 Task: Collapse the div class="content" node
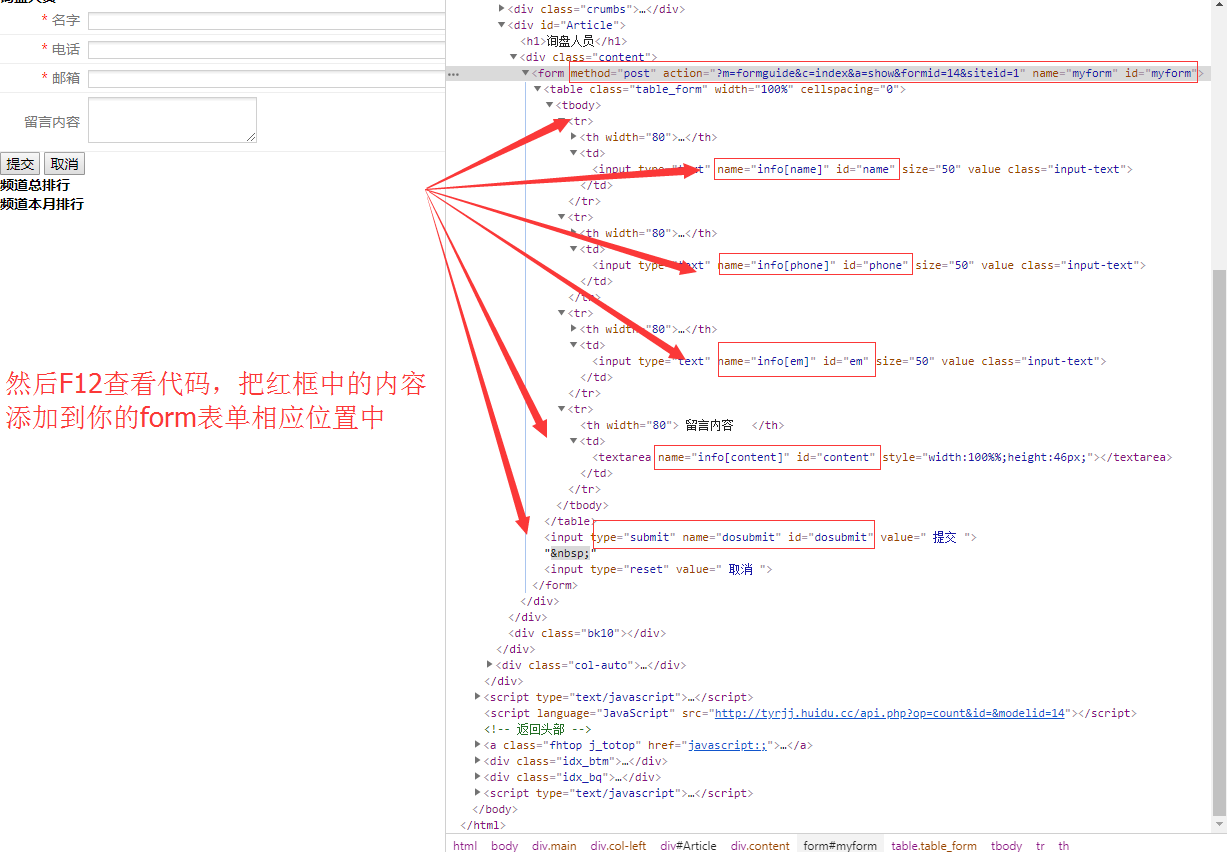513,57
